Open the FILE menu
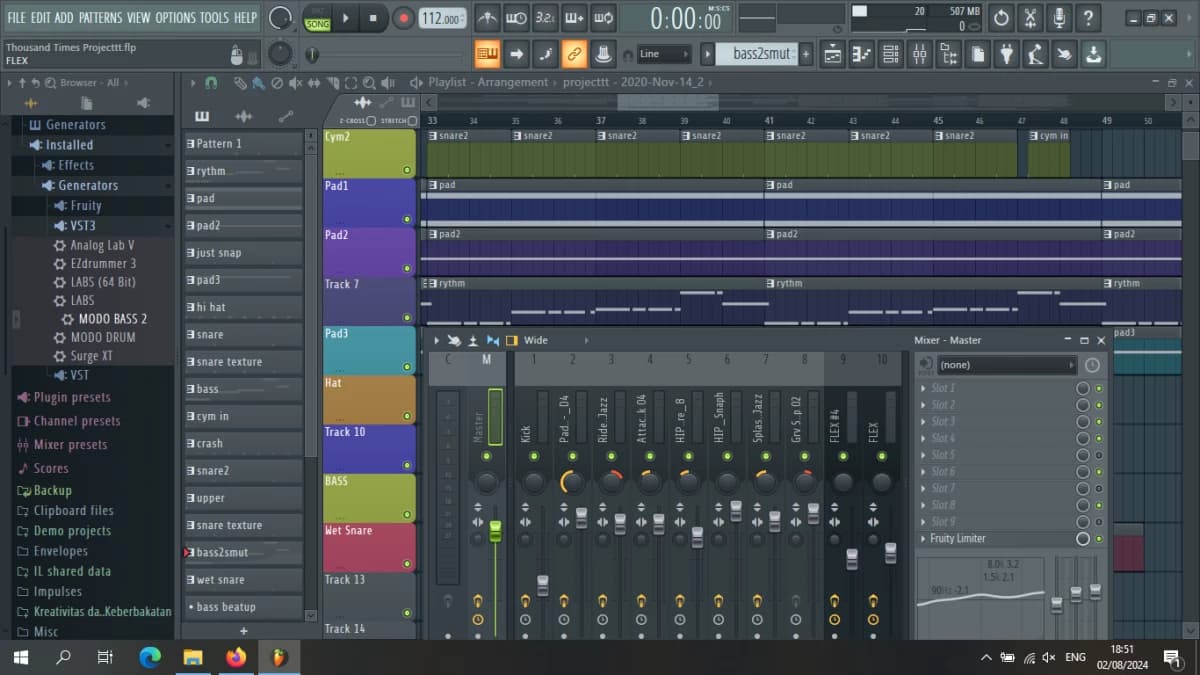1200x675 pixels. point(16,18)
